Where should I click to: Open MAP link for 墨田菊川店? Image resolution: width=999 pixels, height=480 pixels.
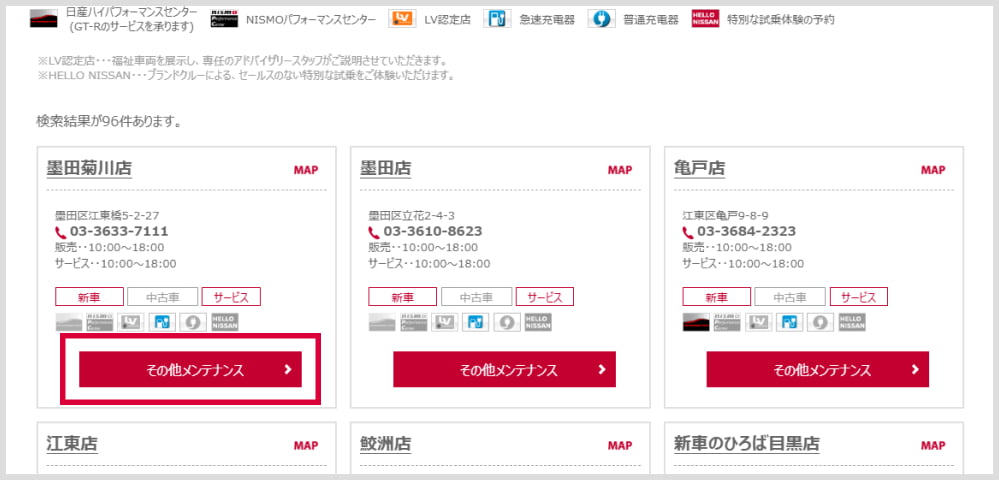pyautogui.click(x=306, y=170)
